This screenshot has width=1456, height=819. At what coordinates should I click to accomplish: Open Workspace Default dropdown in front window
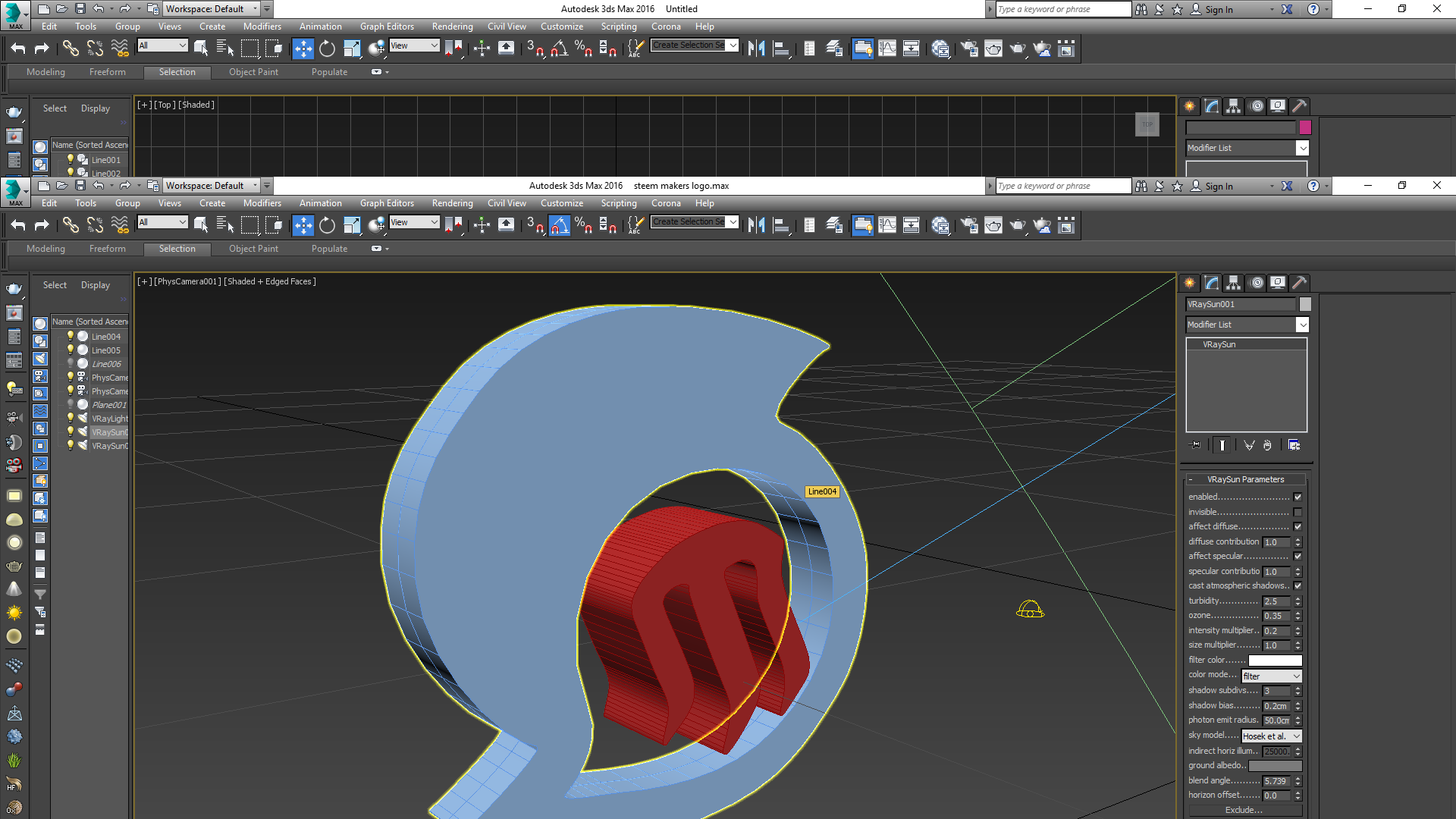pos(212,186)
